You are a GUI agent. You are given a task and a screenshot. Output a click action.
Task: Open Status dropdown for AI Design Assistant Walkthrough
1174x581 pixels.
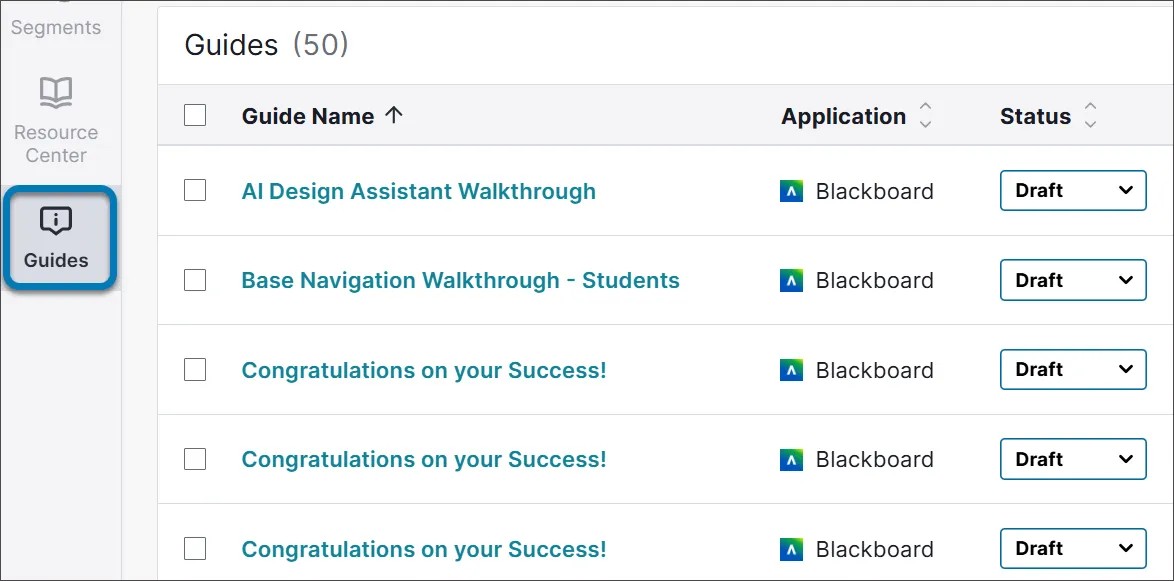coord(1073,191)
